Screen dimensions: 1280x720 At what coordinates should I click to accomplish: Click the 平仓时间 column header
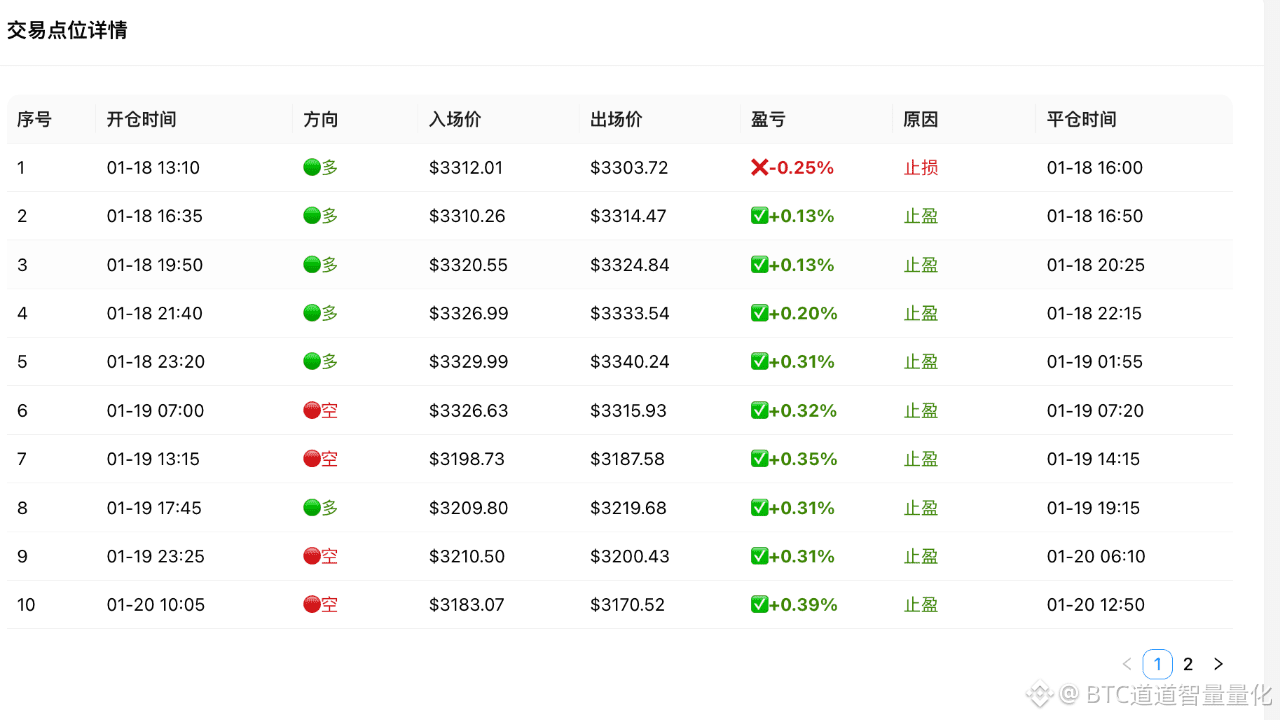[1081, 119]
